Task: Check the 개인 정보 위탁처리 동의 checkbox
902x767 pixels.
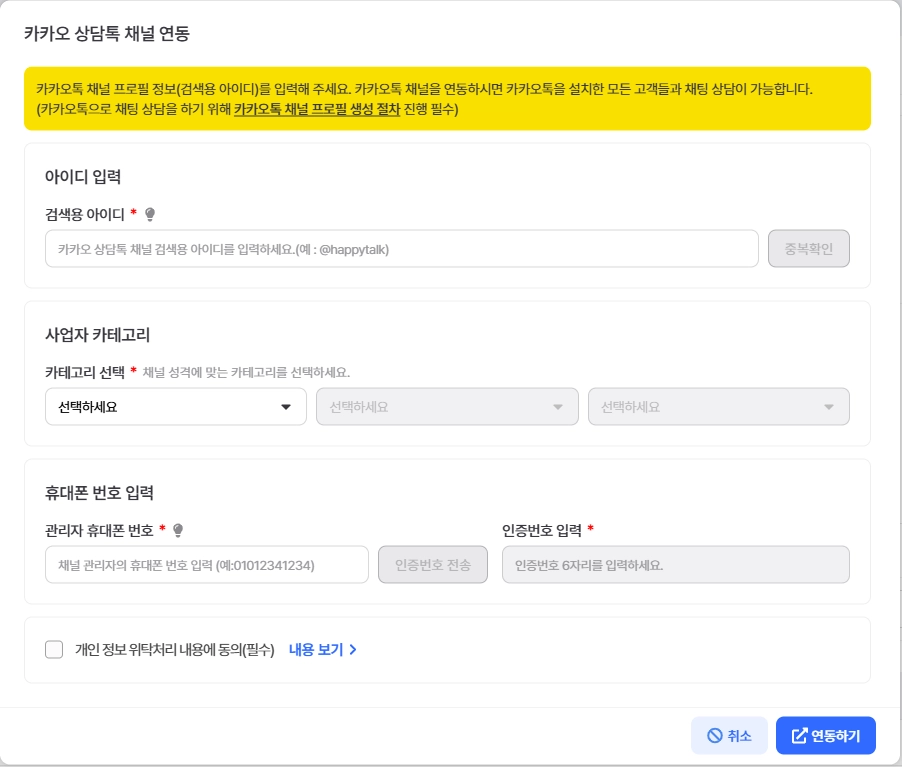Action: pos(54,650)
